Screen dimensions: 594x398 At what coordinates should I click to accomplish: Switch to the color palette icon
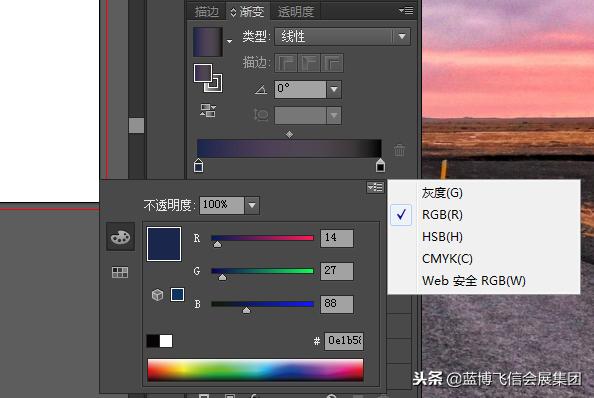tap(120, 237)
